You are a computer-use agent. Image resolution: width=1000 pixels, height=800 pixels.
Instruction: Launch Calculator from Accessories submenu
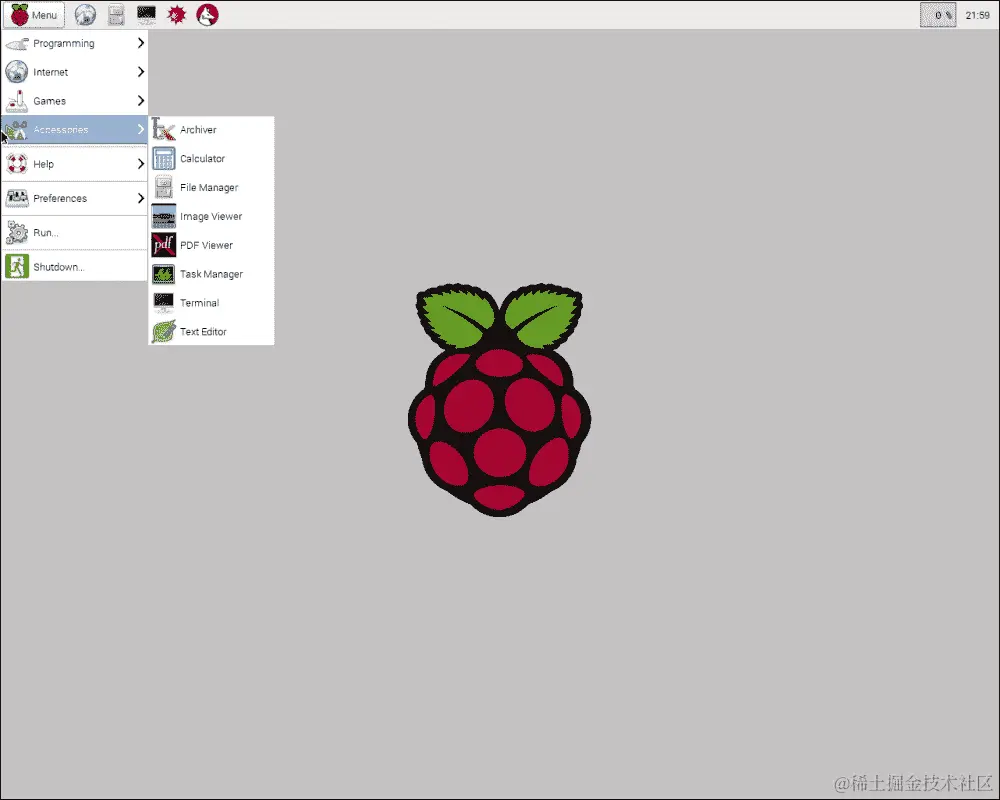(211, 158)
